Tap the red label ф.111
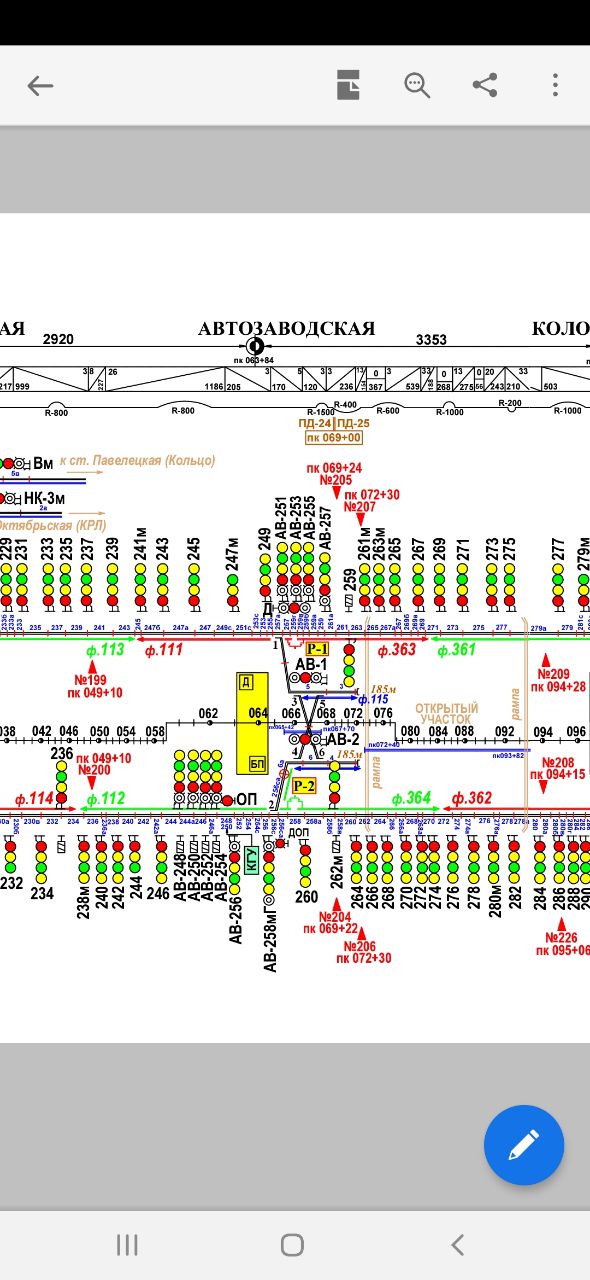Viewport: 590px width, 1280px height. [x=165, y=650]
